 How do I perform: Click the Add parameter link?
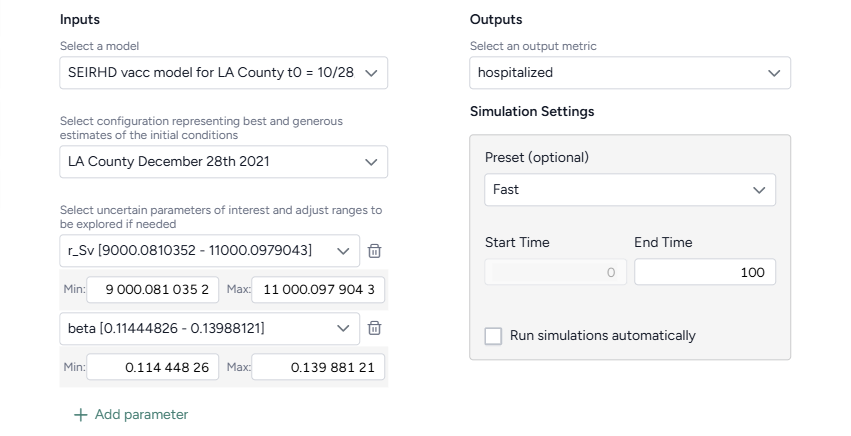(x=141, y=414)
